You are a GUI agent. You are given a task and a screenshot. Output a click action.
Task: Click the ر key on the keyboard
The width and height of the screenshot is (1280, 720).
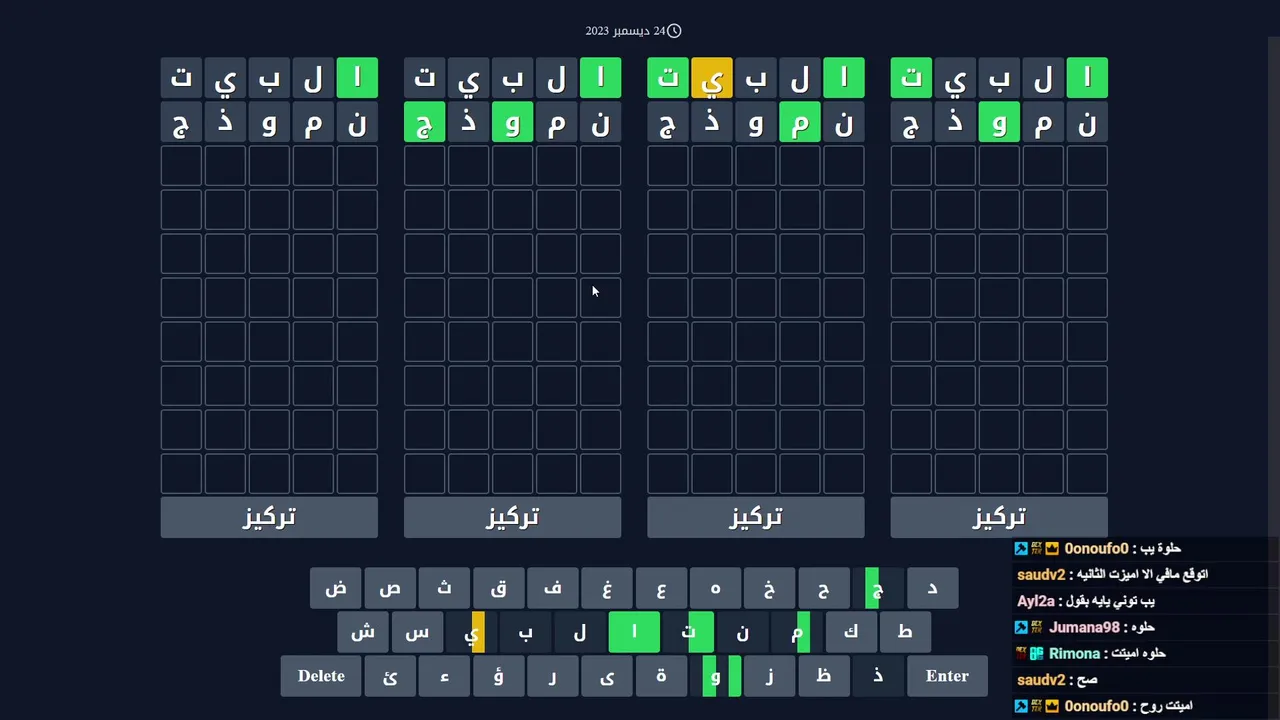552,676
